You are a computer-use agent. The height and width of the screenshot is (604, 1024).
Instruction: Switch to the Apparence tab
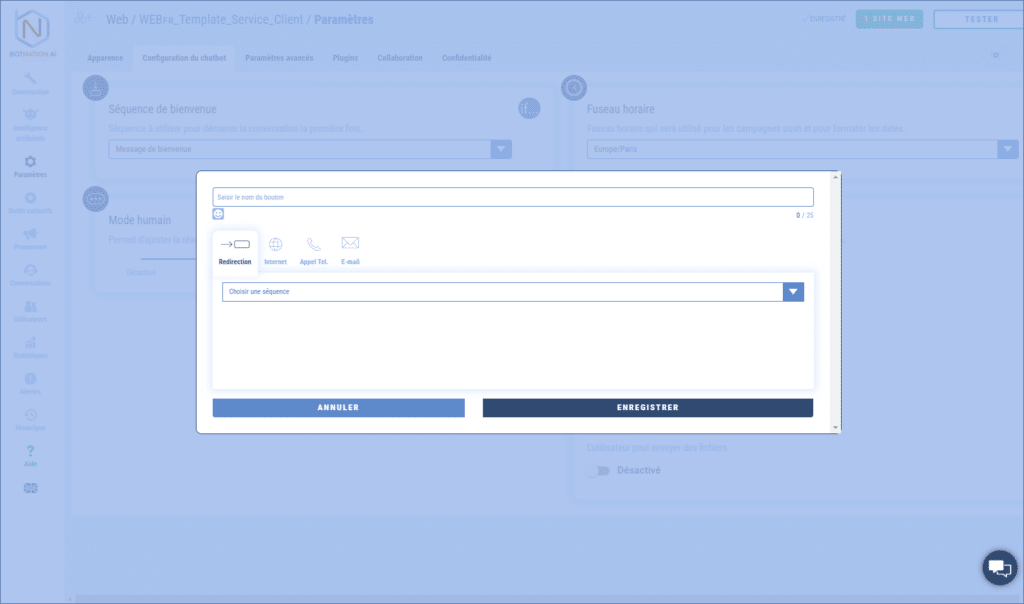coord(105,58)
